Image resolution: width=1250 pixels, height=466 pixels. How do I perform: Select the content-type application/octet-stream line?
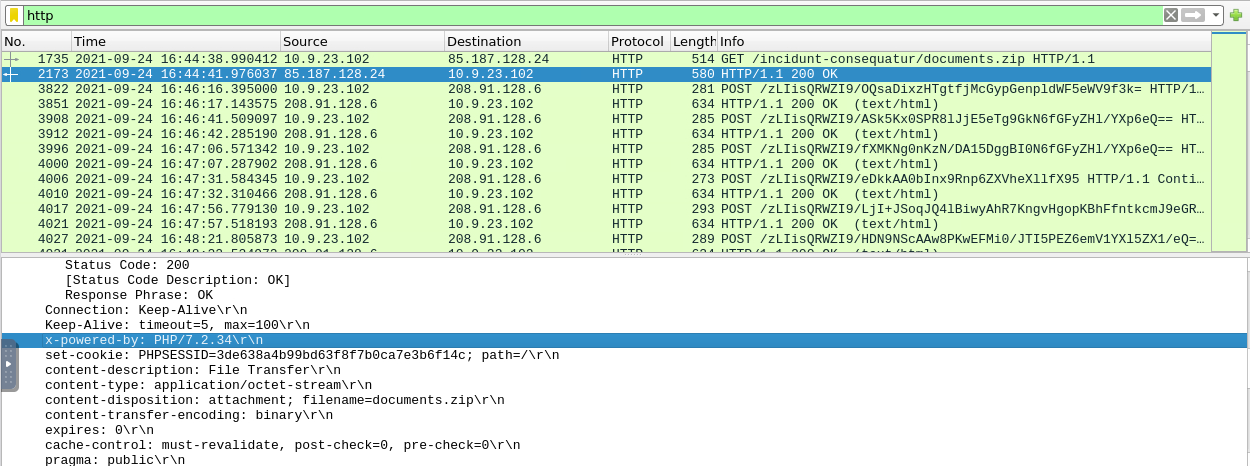pos(625,385)
